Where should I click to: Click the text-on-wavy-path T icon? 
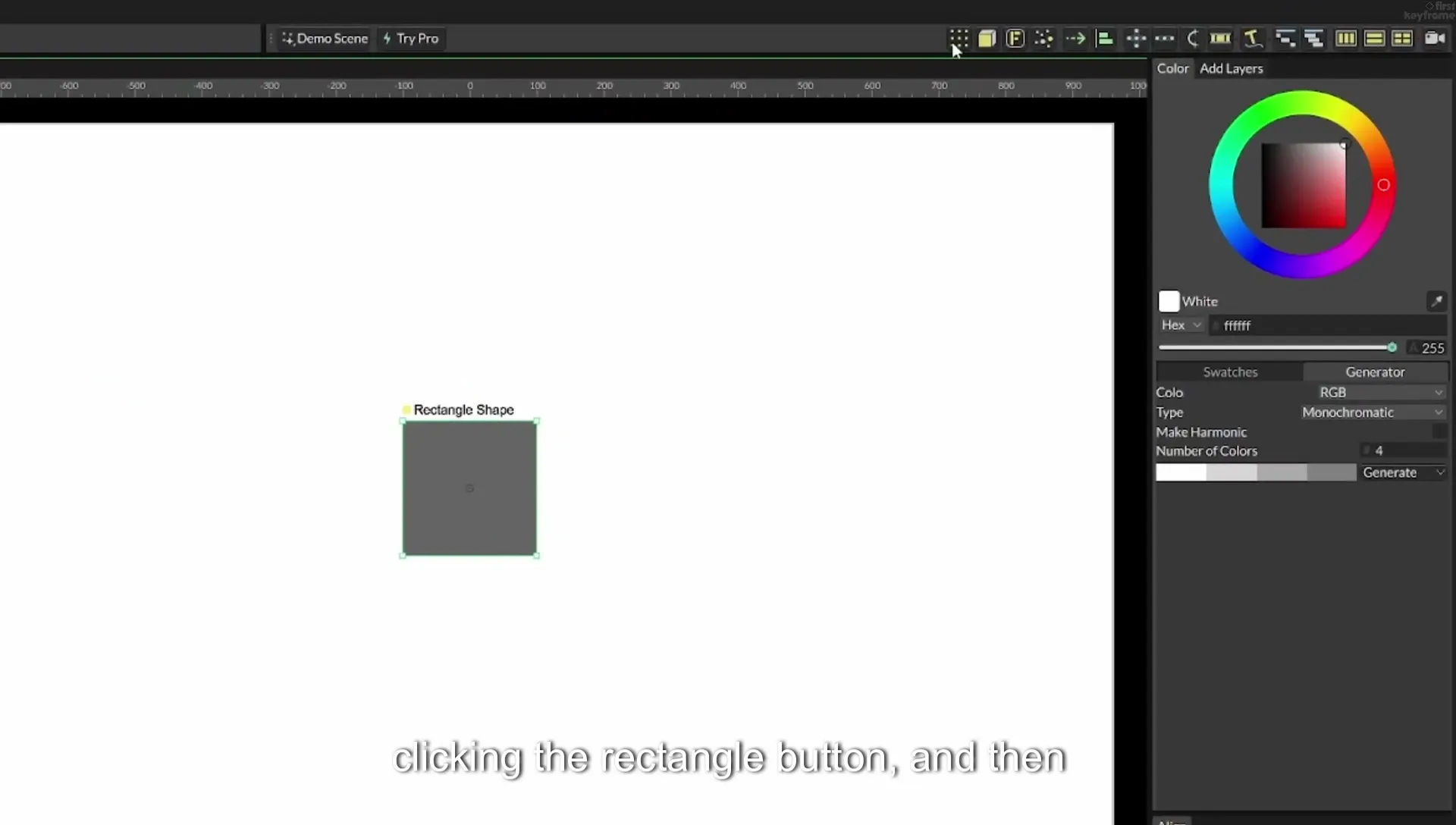point(1252,38)
